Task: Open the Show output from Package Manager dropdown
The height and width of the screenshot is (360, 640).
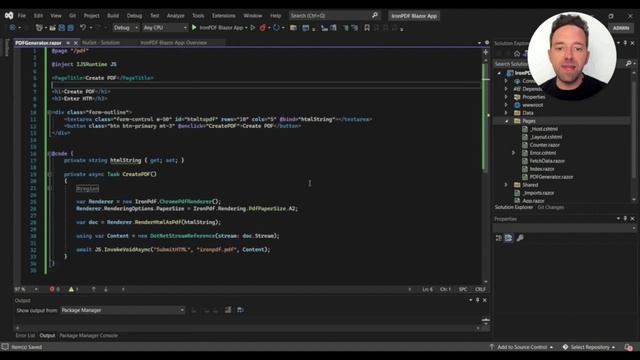Action: pos(122,310)
